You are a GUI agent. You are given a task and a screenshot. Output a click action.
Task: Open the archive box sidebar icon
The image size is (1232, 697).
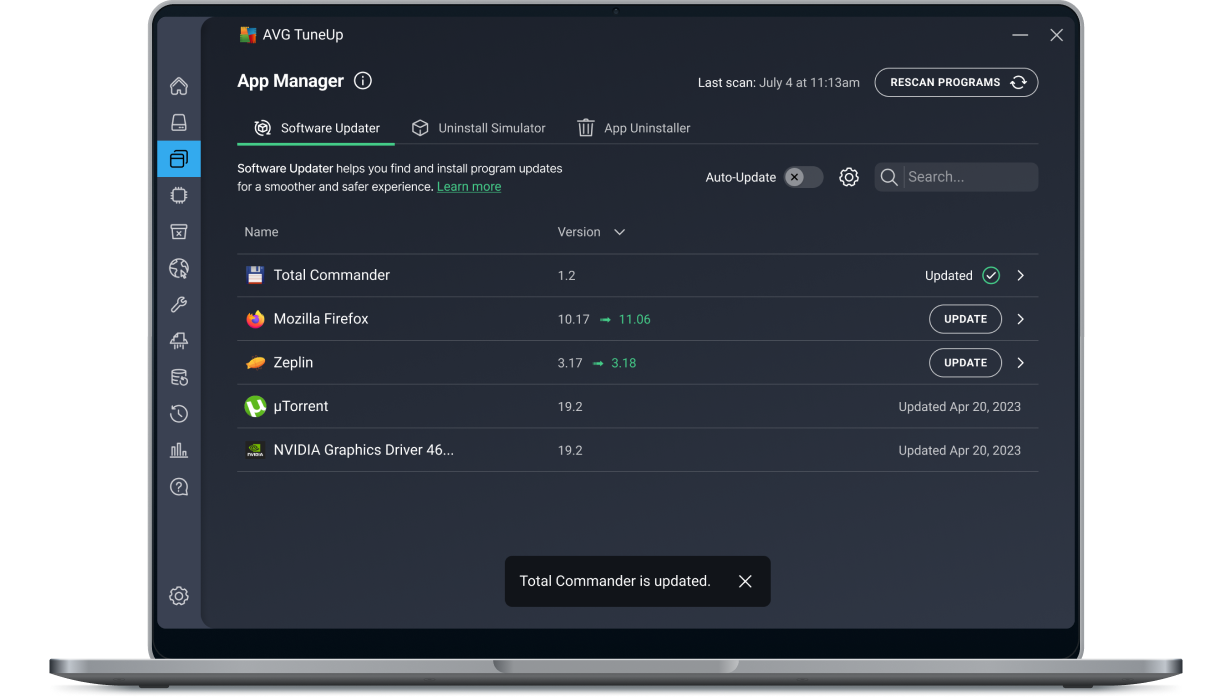tap(179, 232)
